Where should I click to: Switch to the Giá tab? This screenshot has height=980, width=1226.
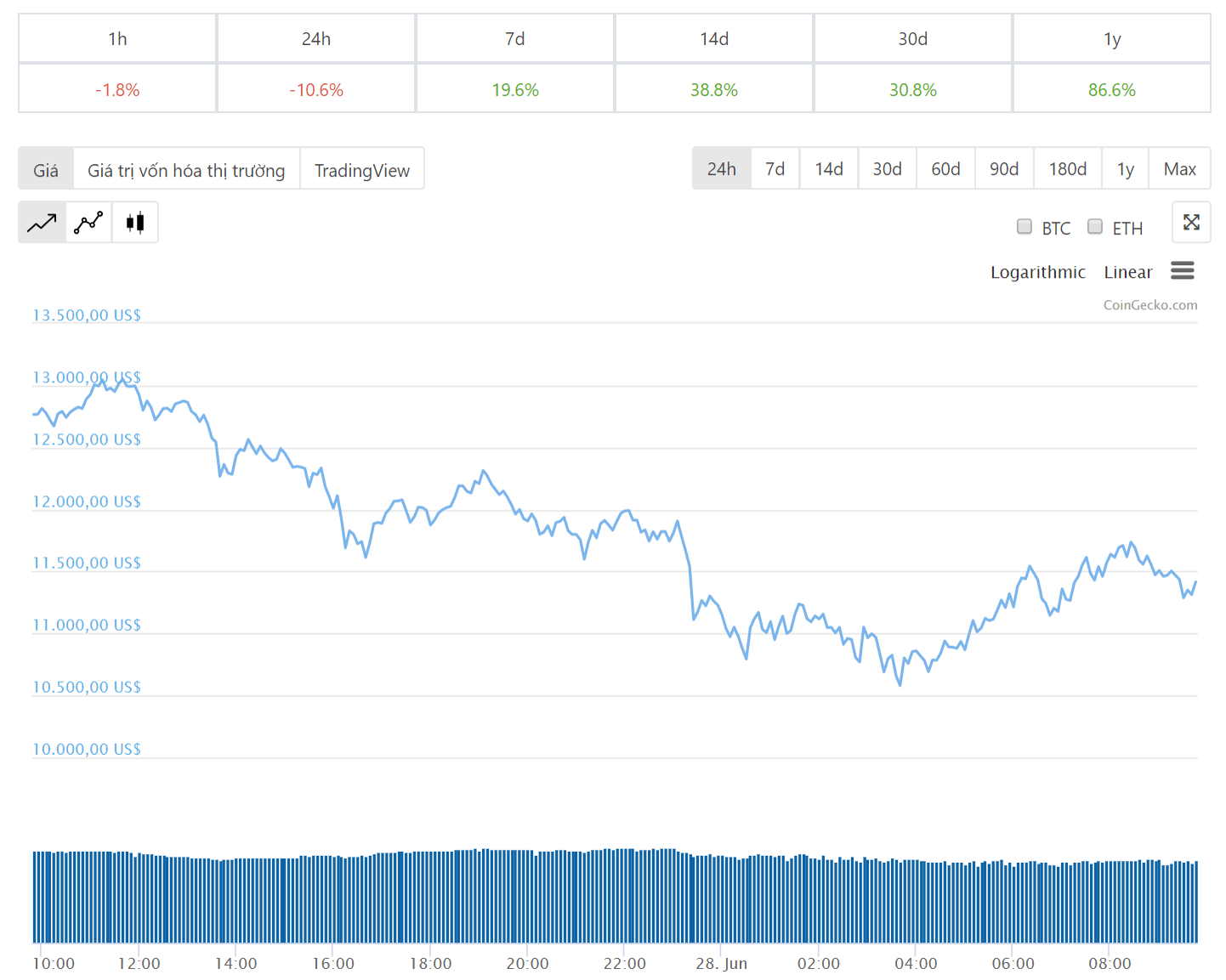tap(46, 169)
